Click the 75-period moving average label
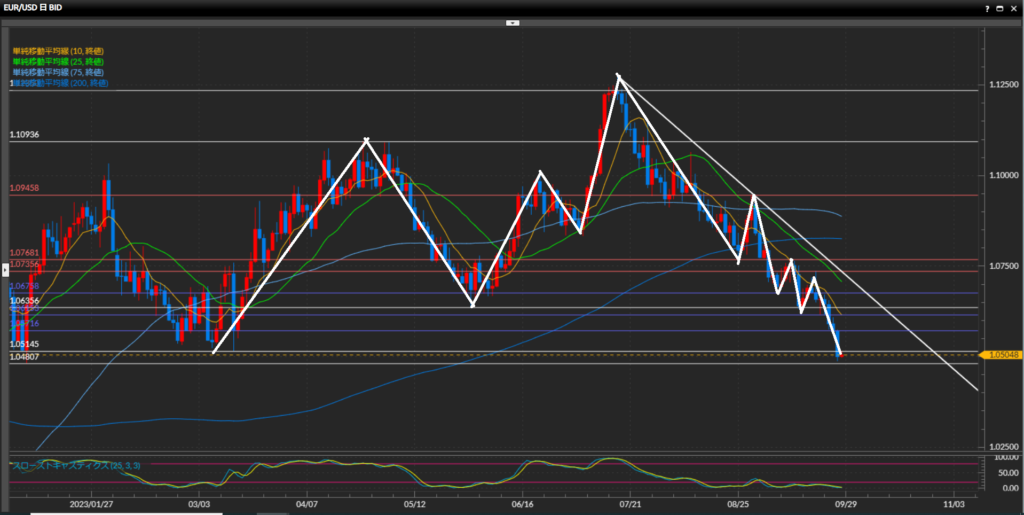 point(59,73)
